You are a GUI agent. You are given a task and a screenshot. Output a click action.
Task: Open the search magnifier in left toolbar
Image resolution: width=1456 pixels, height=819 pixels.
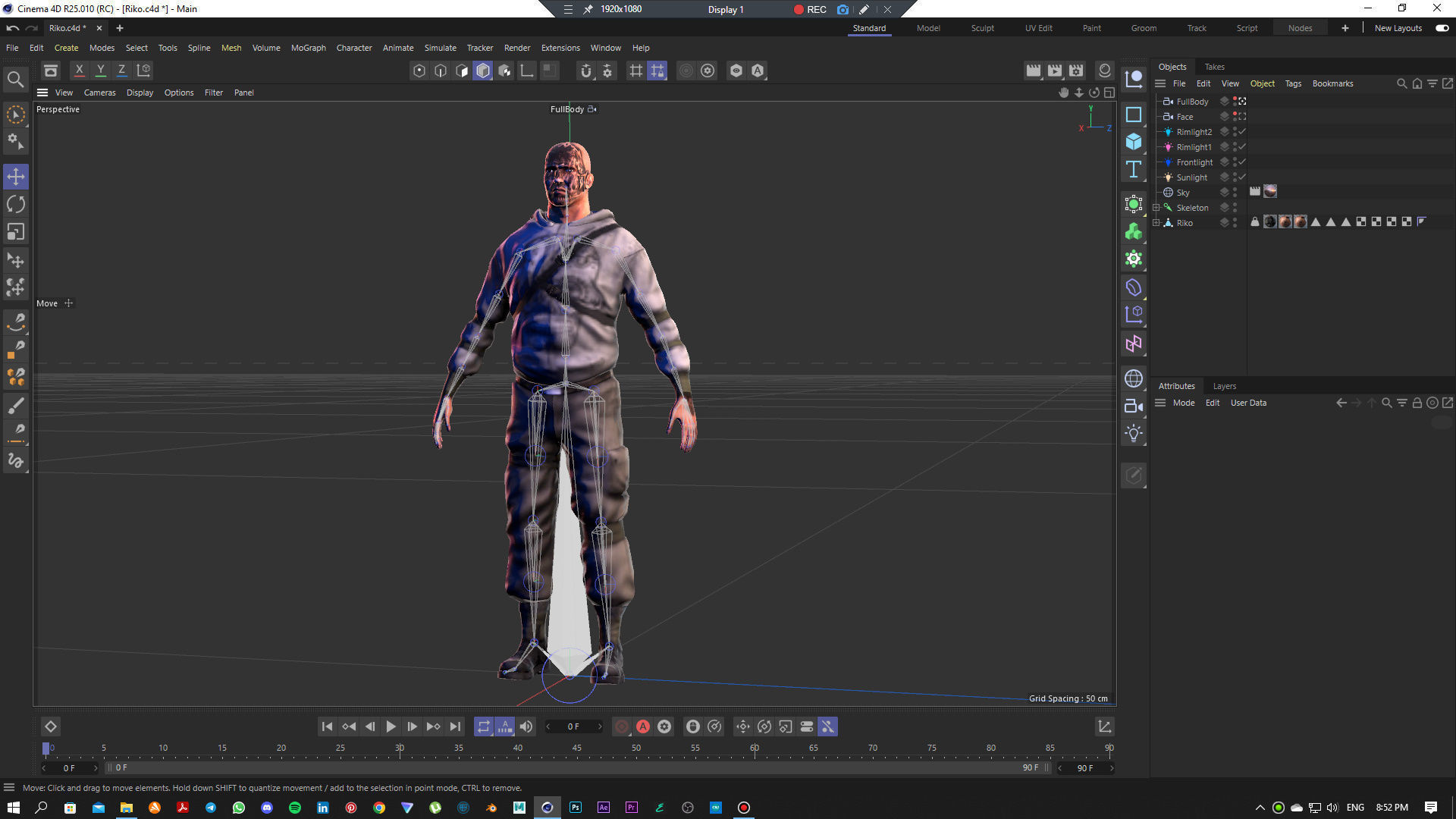coord(15,79)
